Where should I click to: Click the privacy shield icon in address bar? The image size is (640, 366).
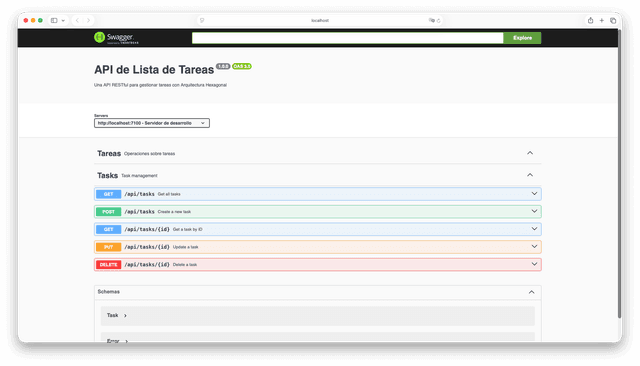tap(202, 20)
